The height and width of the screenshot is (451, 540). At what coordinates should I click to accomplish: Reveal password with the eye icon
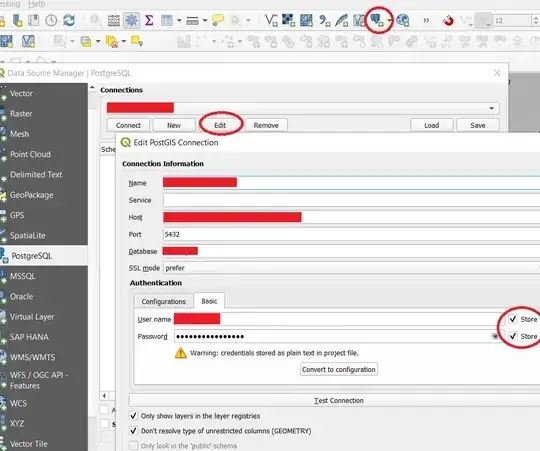[x=495, y=336]
